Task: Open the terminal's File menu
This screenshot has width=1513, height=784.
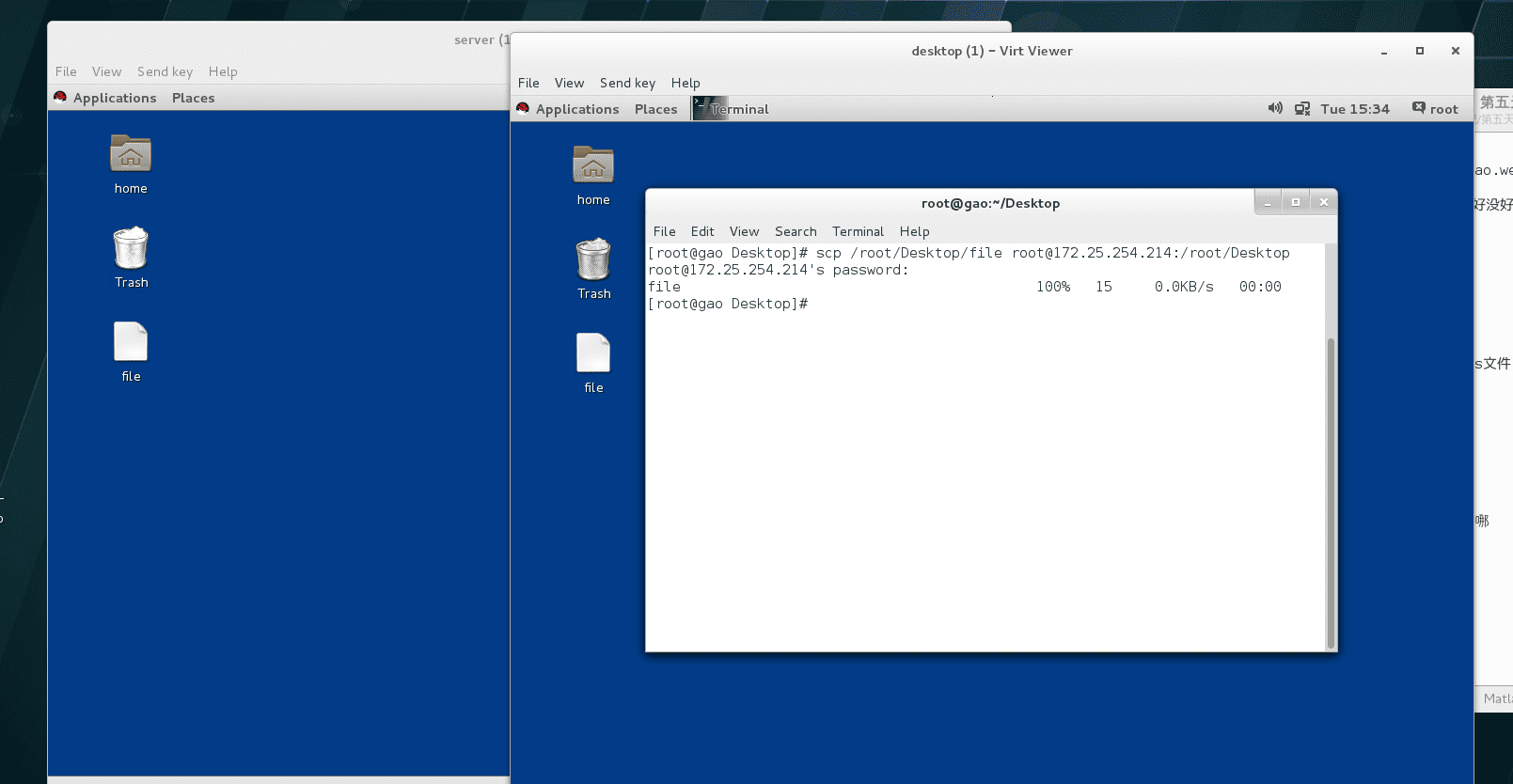Action: pos(664,231)
